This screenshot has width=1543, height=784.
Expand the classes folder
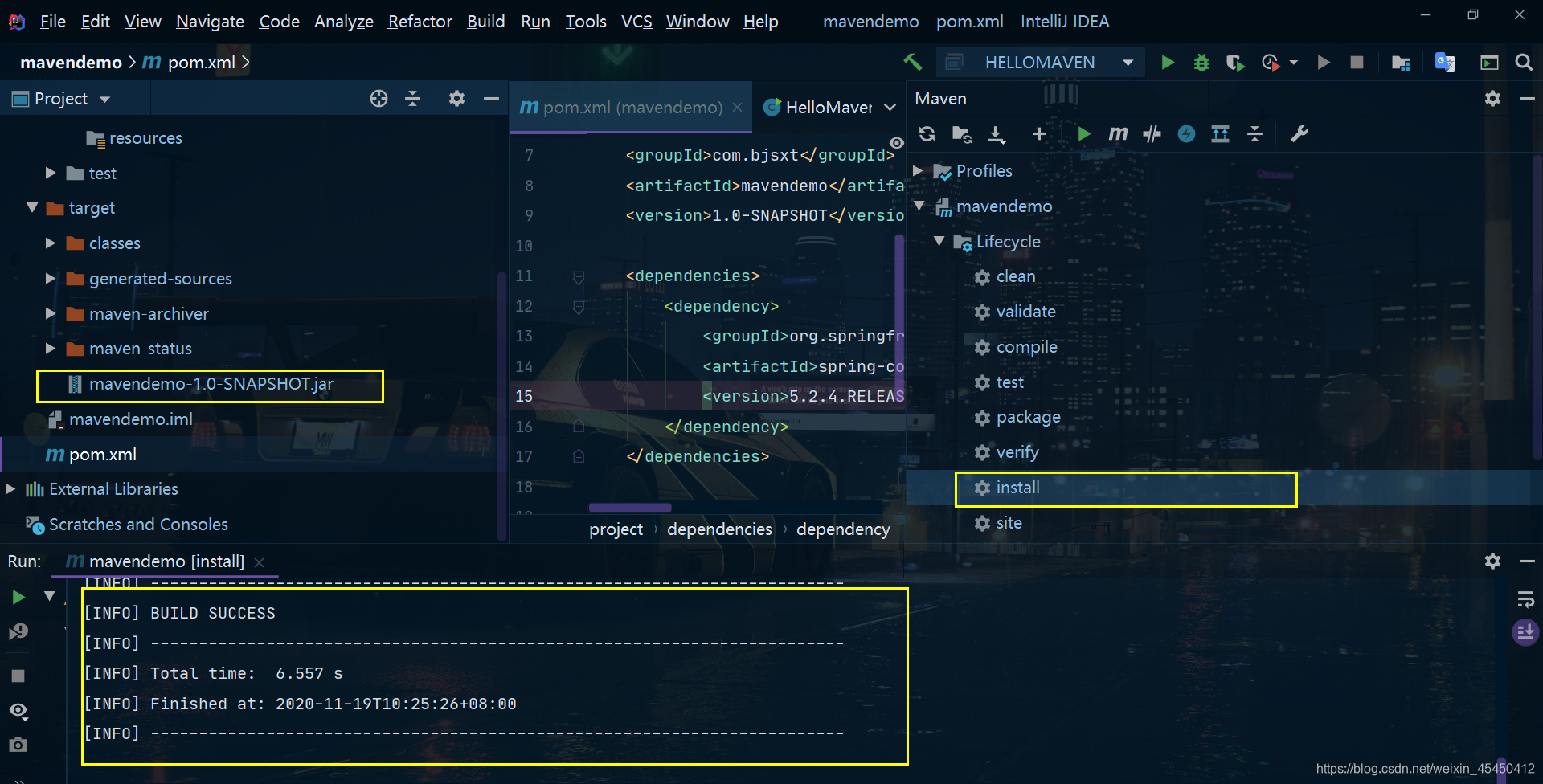click(50, 243)
